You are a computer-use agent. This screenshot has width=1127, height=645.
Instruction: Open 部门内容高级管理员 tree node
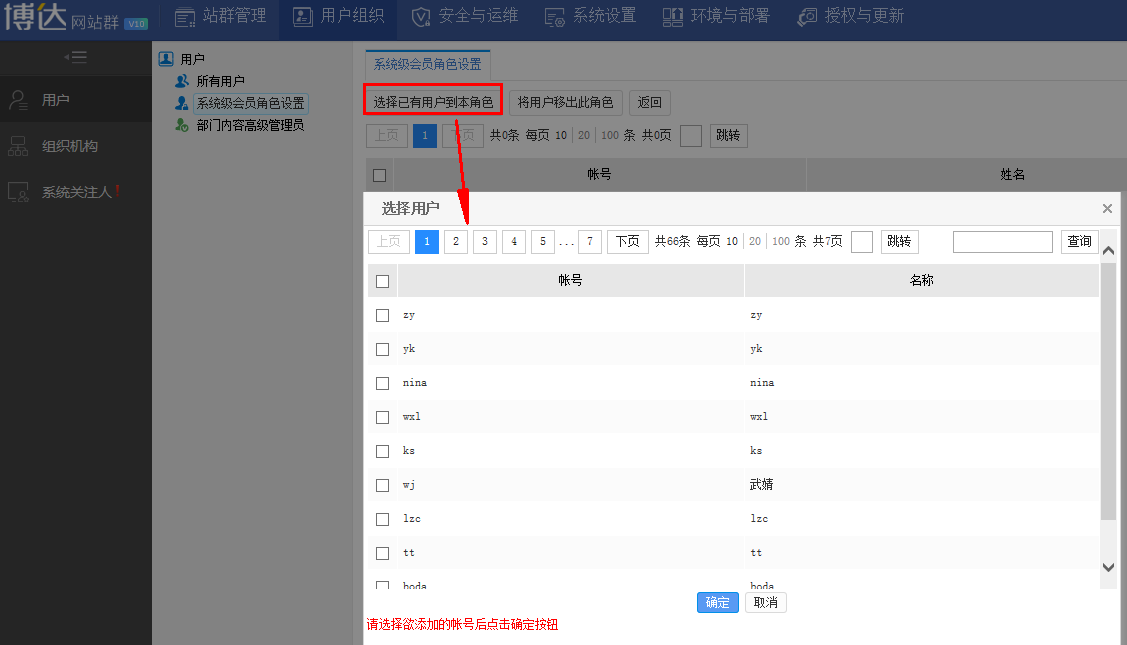tap(250, 125)
